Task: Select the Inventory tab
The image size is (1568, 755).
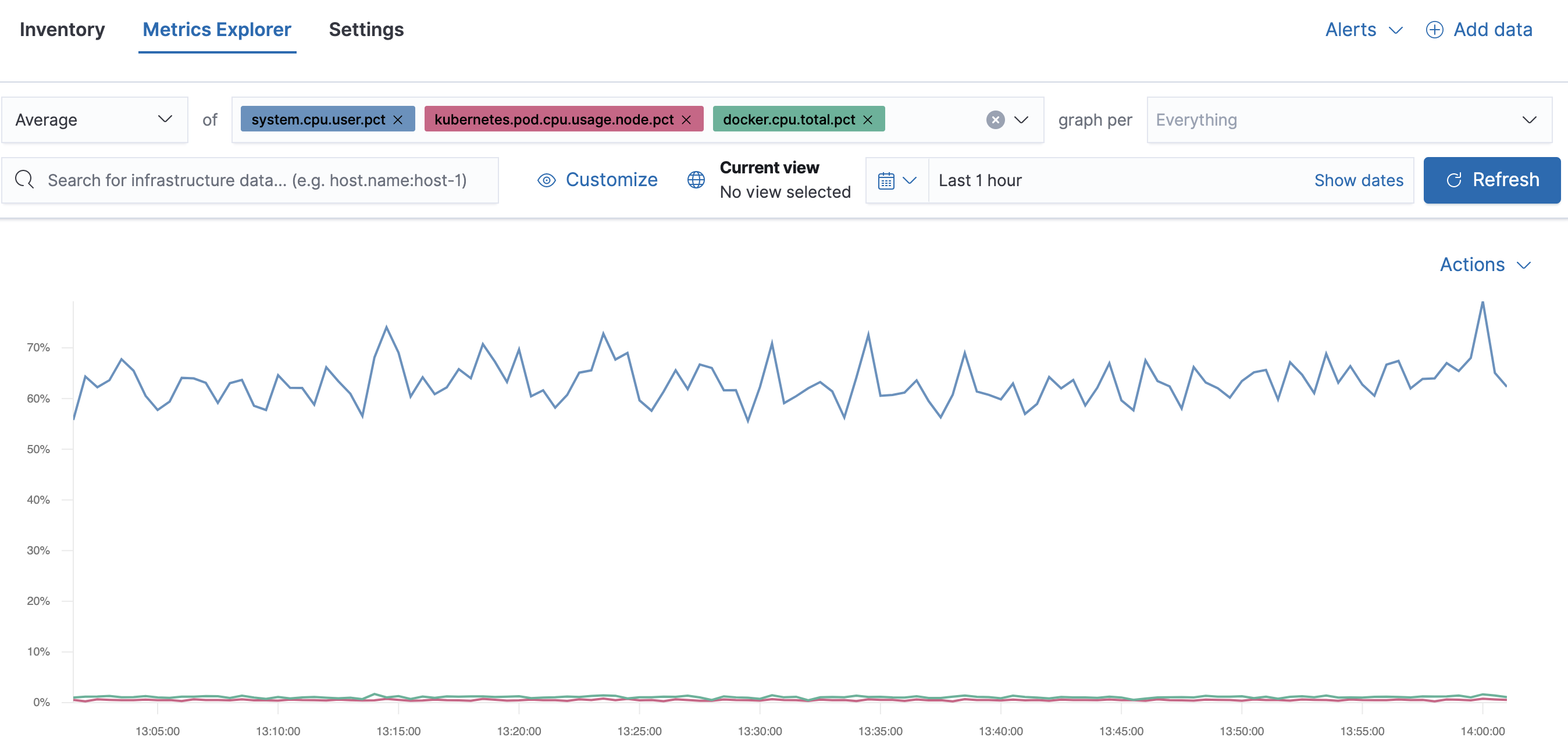Action: coord(62,29)
